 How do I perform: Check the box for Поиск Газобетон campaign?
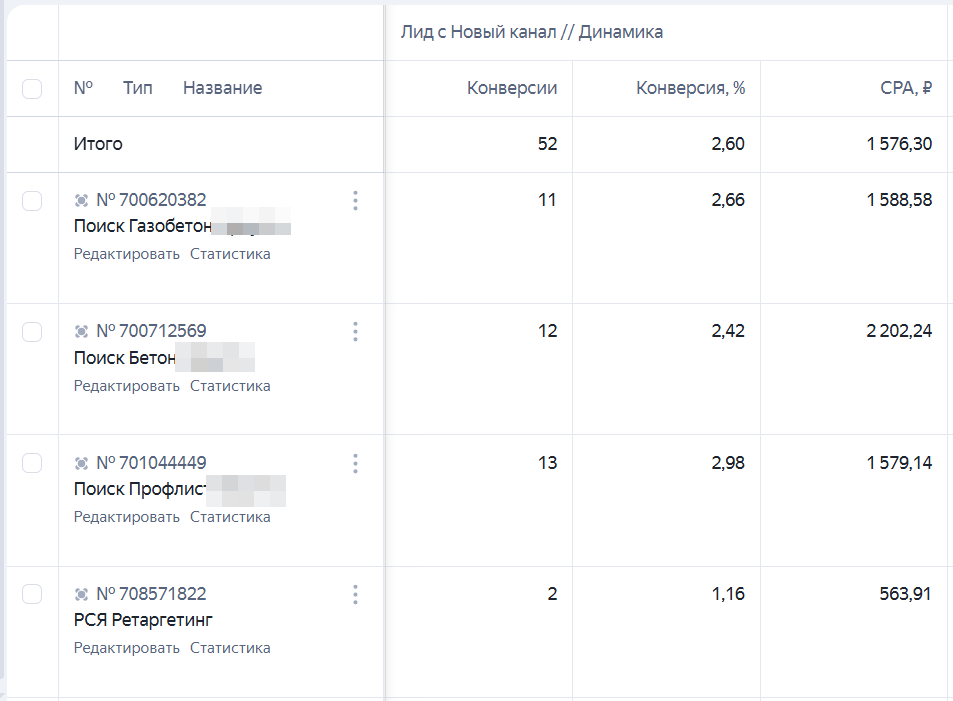tap(32, 201)
